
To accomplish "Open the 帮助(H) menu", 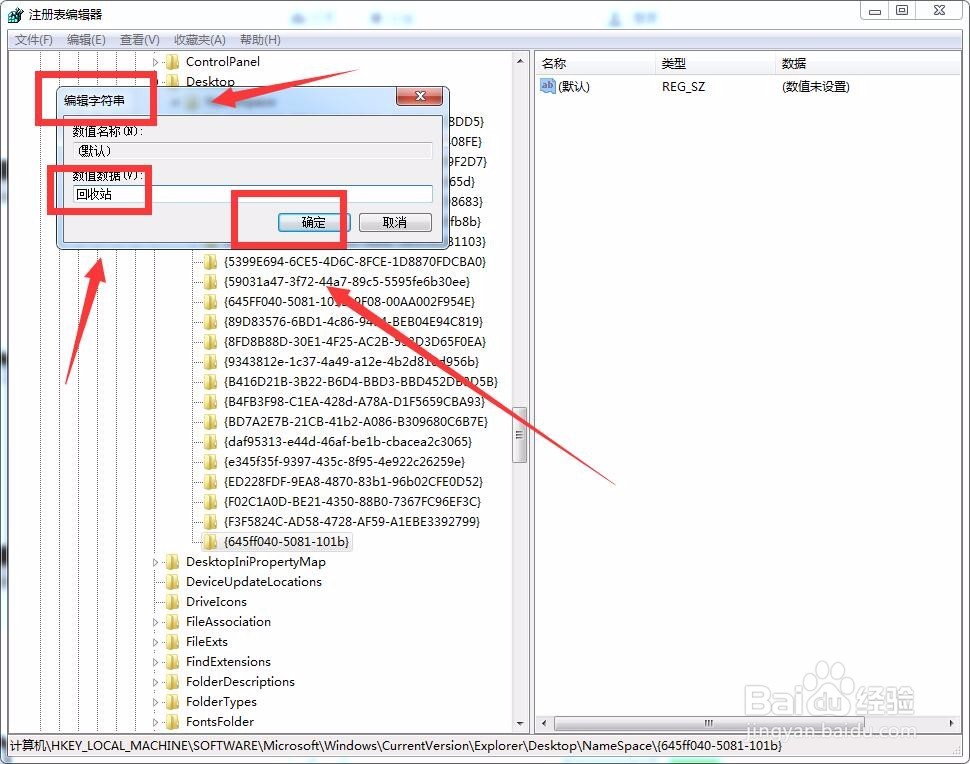I will pyautogui.click(x=260, y=40).
